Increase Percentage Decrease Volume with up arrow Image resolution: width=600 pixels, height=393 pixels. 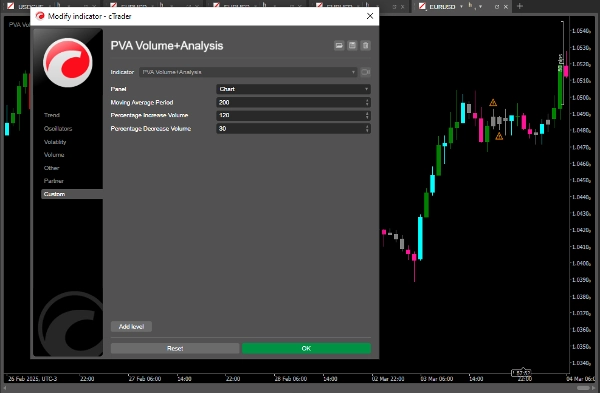pyautogui.click(x=367, y=126)
